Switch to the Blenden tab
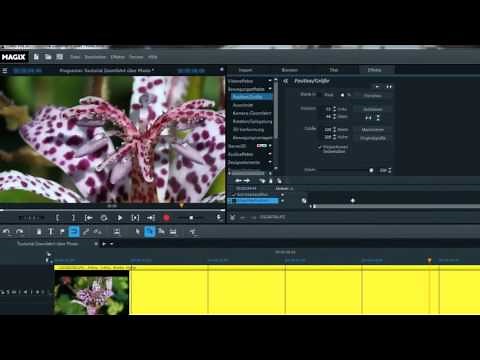The height and width of the screenshot is (360, 480). 290,70
